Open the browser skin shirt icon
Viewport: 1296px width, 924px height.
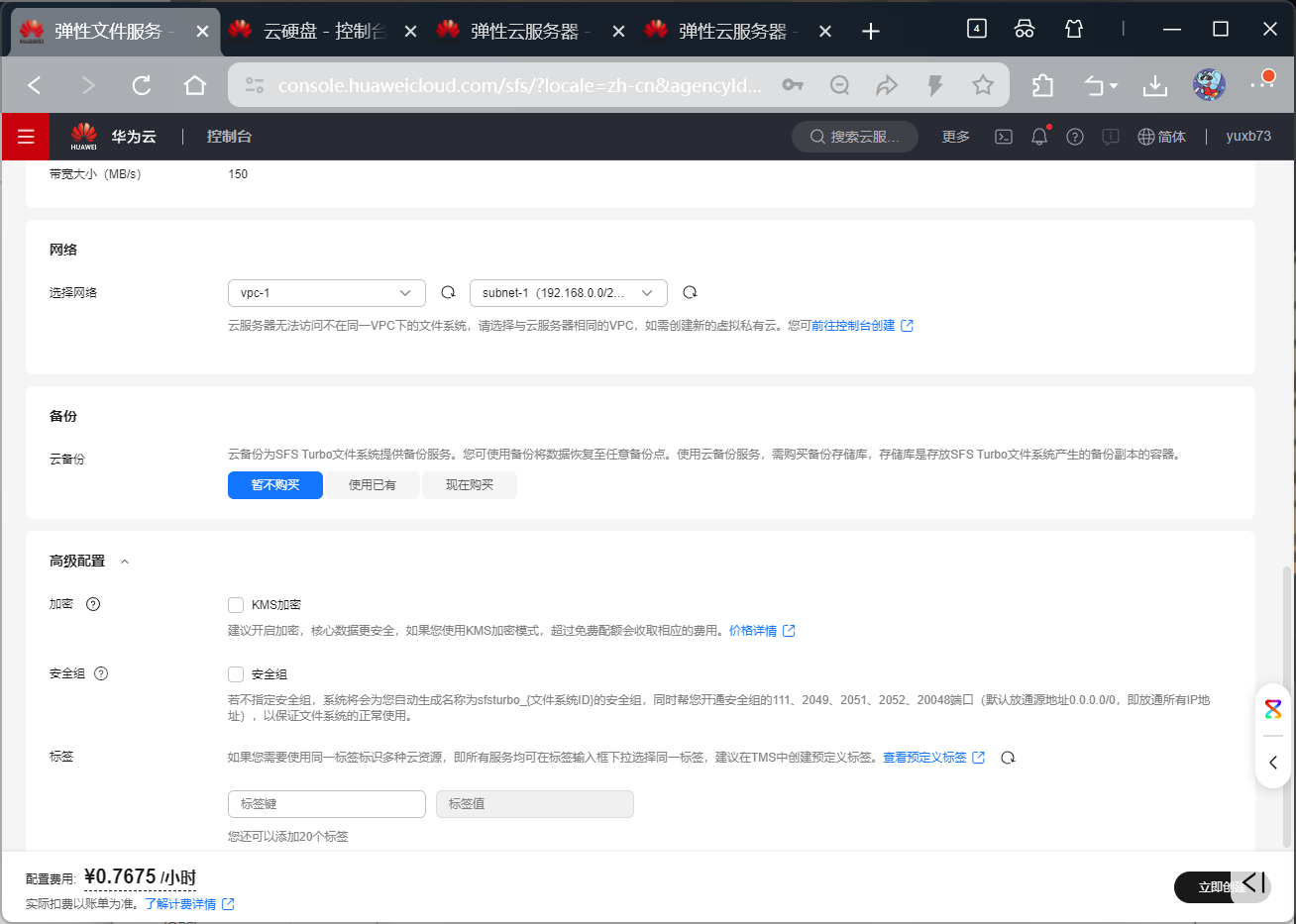[x=1074, y=29]
